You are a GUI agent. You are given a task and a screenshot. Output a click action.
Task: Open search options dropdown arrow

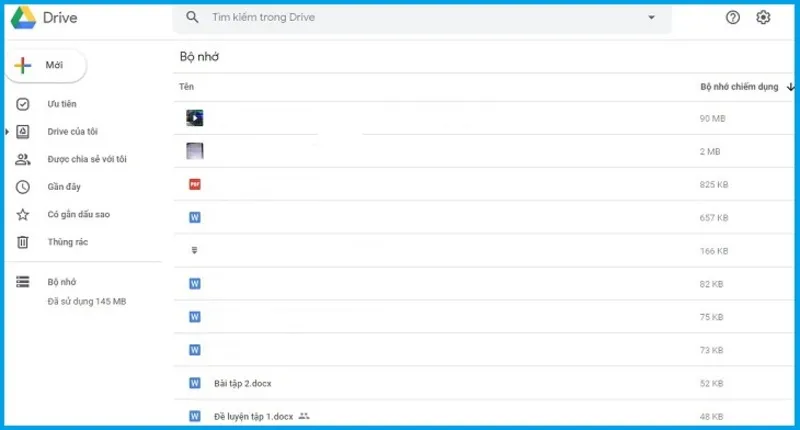(652, 17)
